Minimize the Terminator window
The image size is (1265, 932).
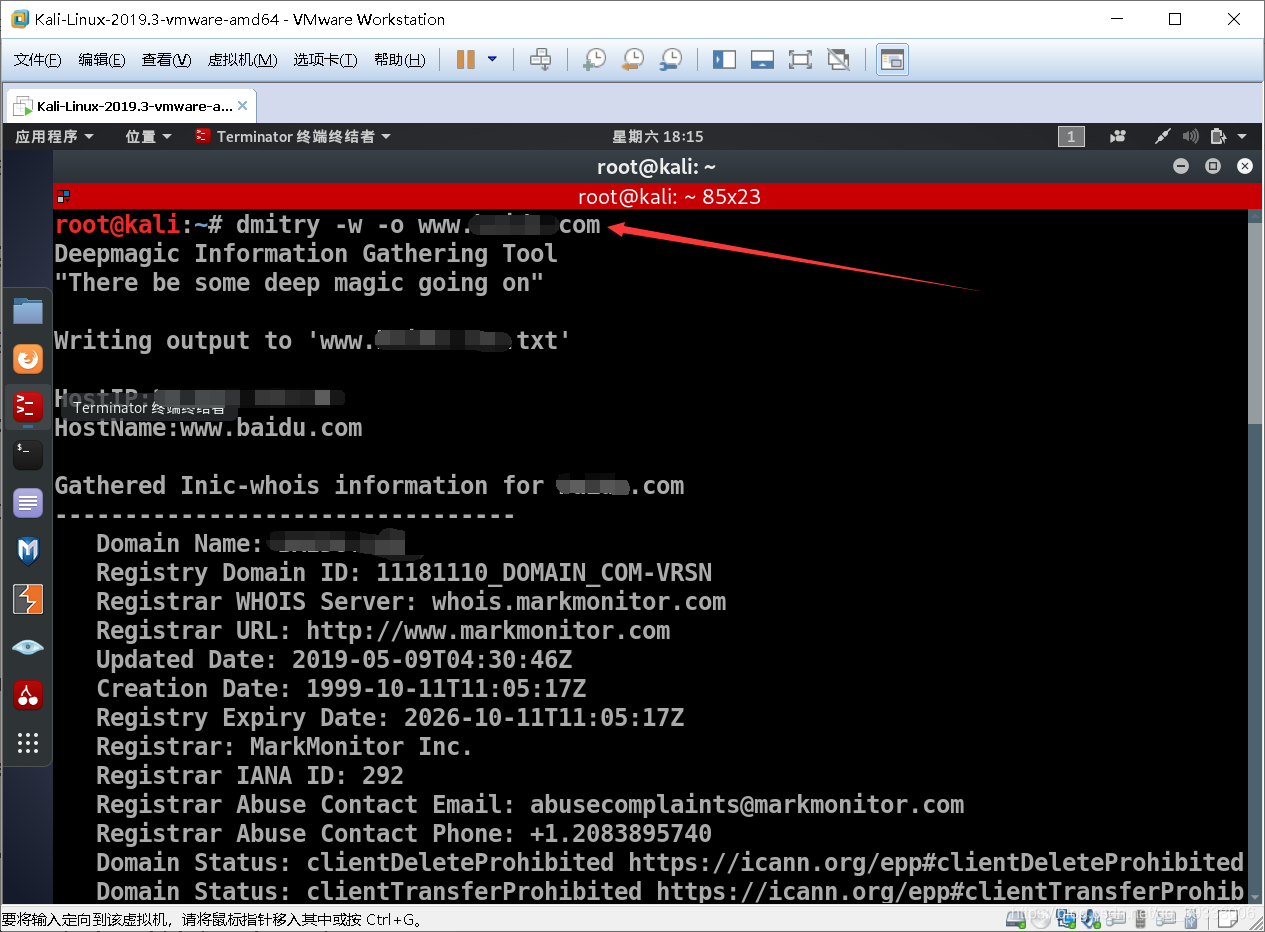tap(1181, 166)
